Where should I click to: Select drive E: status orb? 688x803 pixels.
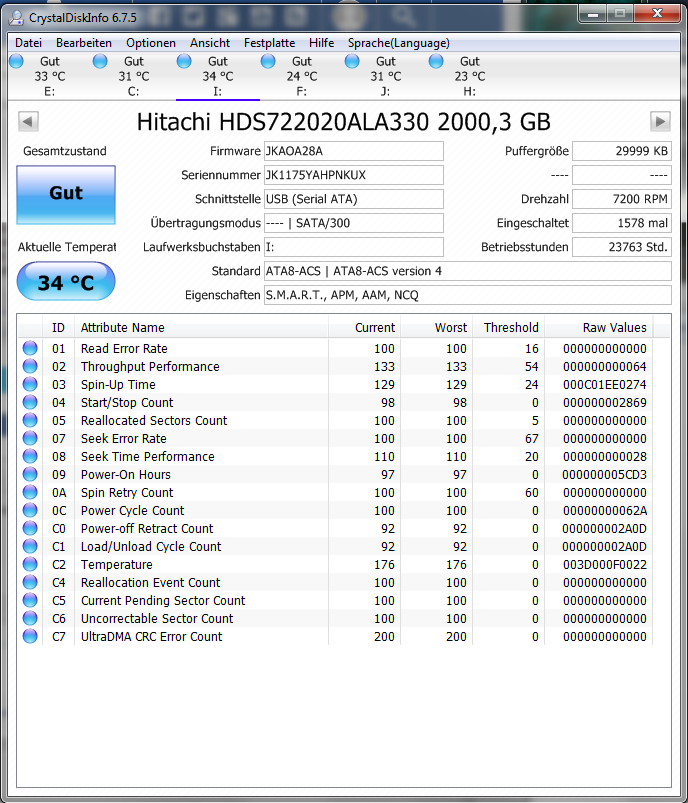point(16,61)
